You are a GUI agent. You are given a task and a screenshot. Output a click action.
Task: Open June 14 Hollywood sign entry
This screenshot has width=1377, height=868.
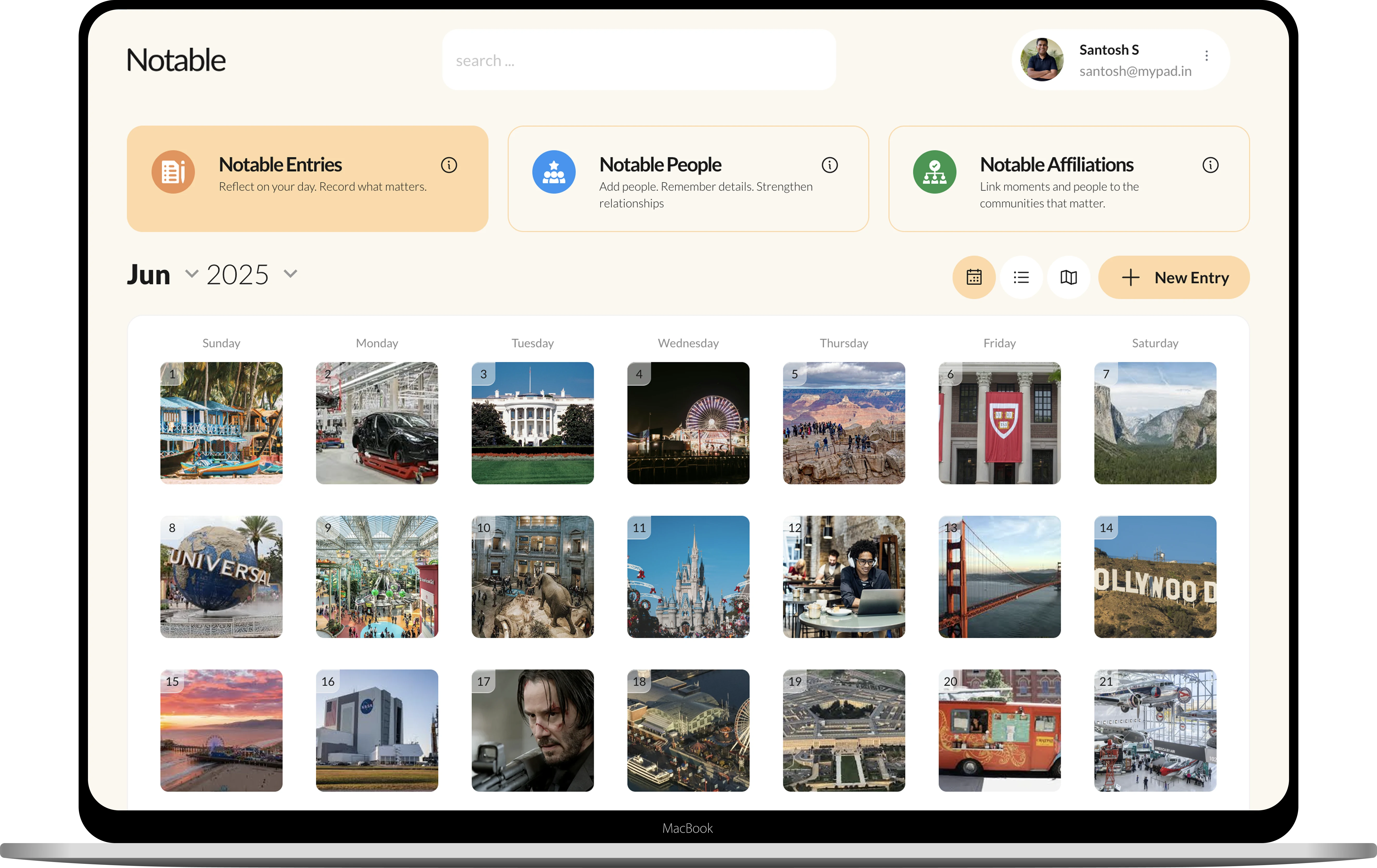(x=1155, y=576)
